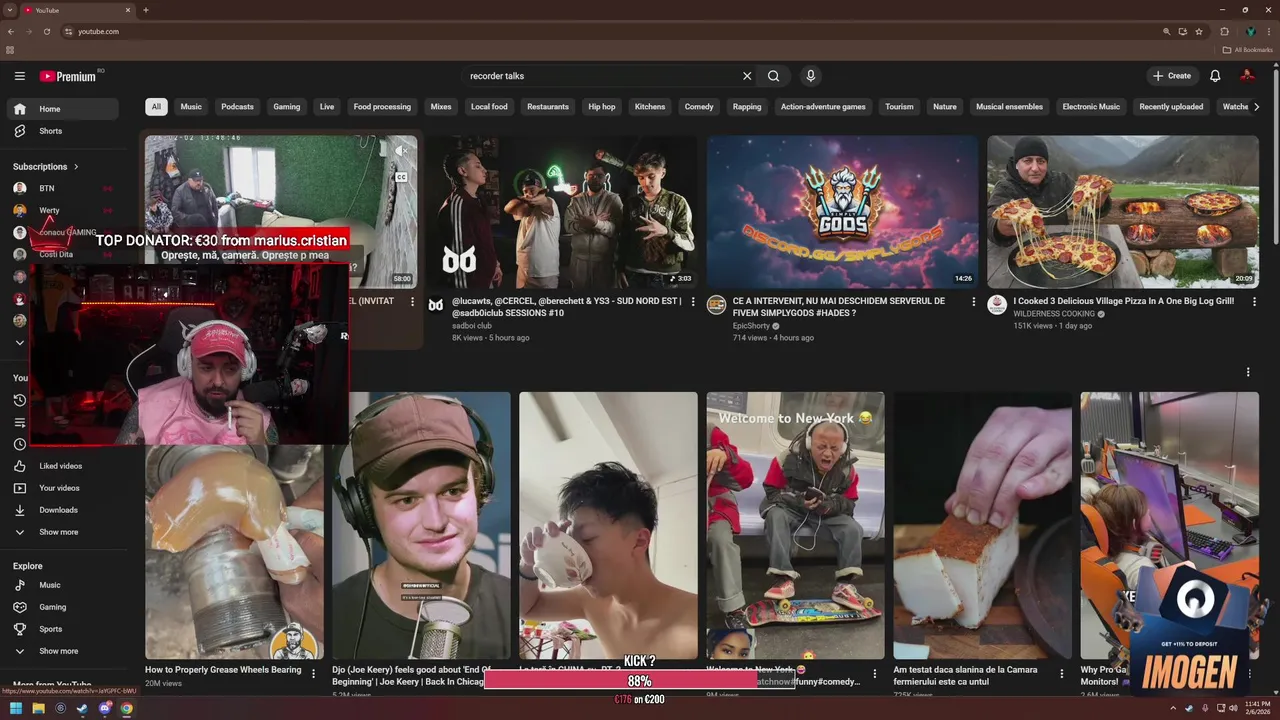Select the Gaming filter chip
1280x720 pixels.
coord(287,107)
